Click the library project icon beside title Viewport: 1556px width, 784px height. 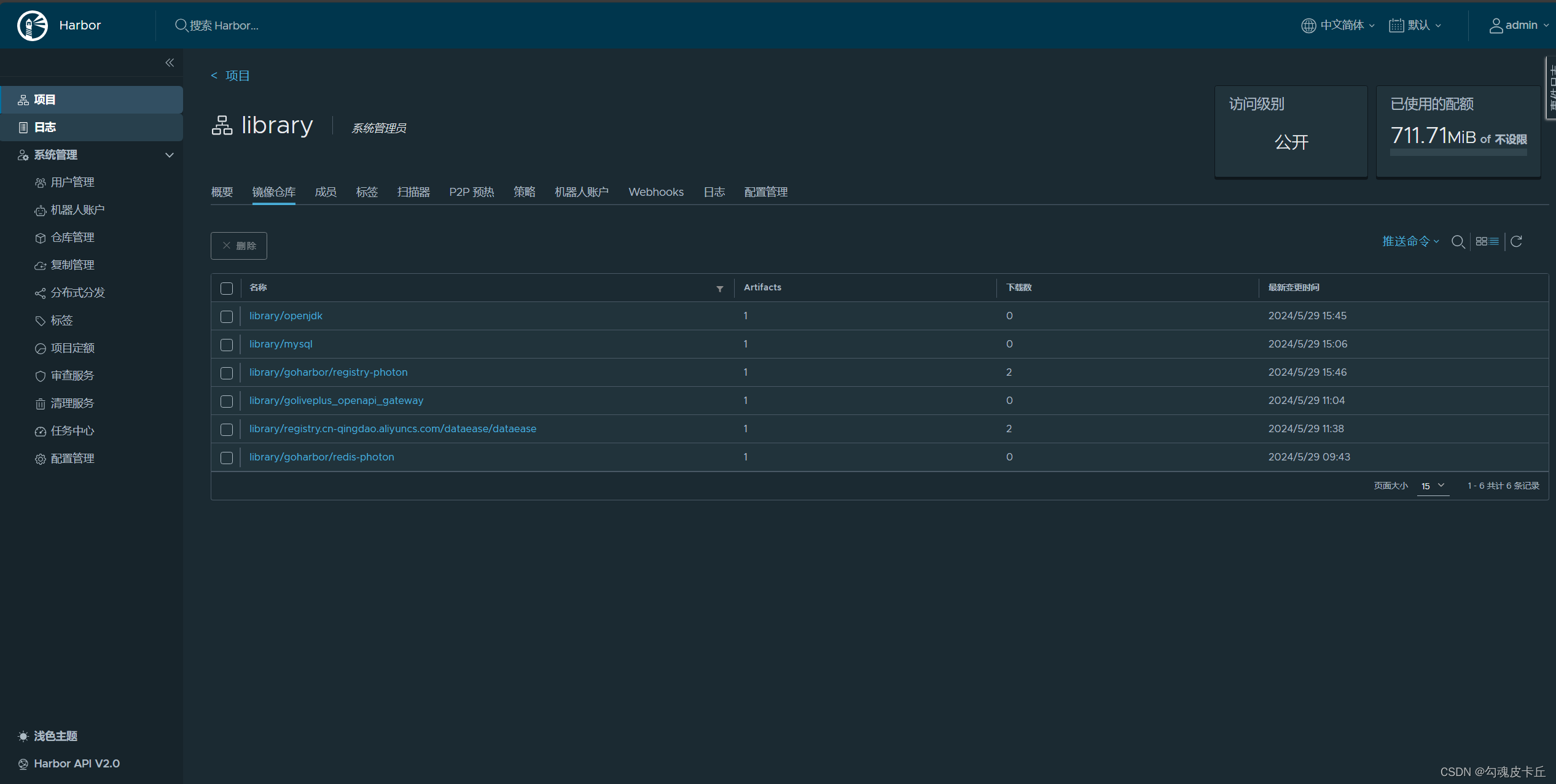222,125
